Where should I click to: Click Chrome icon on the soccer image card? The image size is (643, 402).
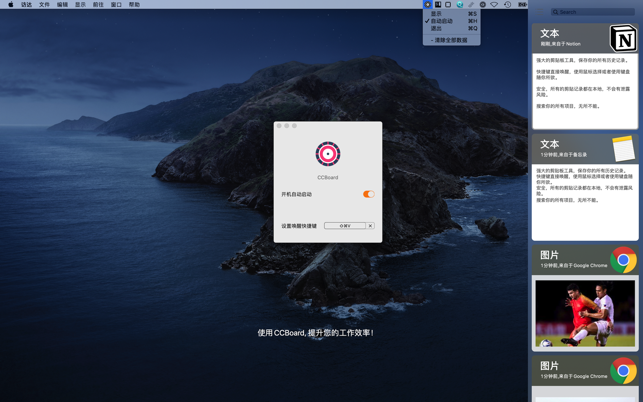tap(623, 260)
